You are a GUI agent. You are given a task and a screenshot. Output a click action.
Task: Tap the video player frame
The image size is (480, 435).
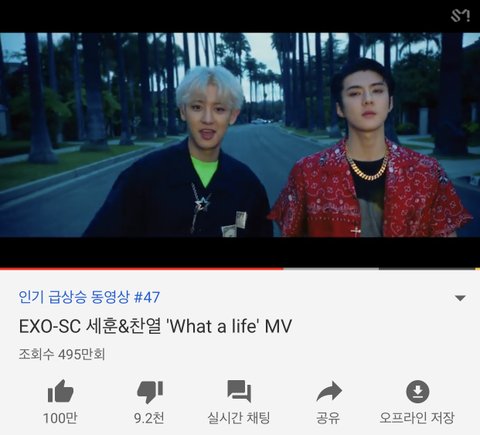(240, 135)
